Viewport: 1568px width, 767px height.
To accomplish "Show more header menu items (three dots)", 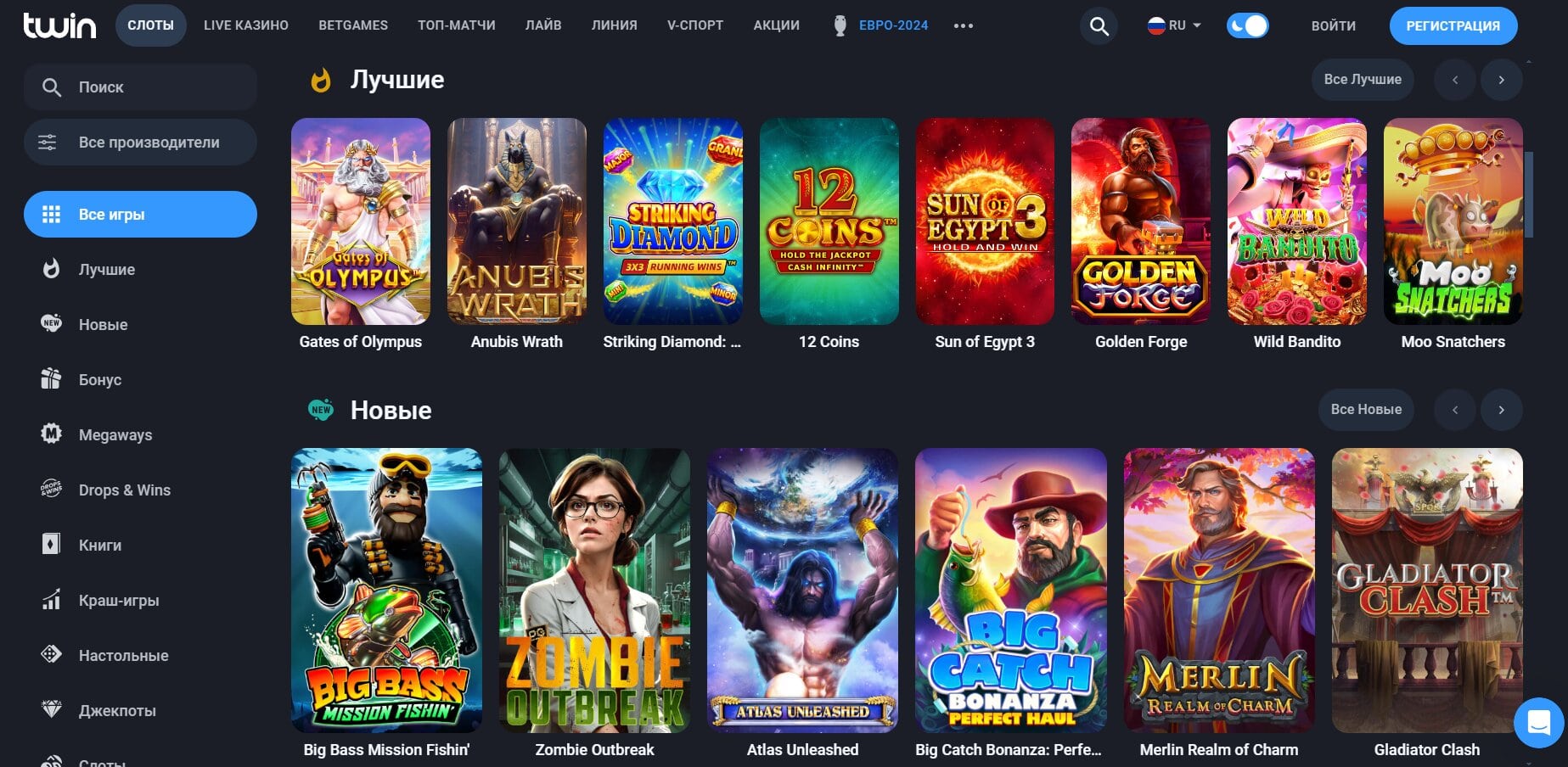I will click(x=963, y=25).
